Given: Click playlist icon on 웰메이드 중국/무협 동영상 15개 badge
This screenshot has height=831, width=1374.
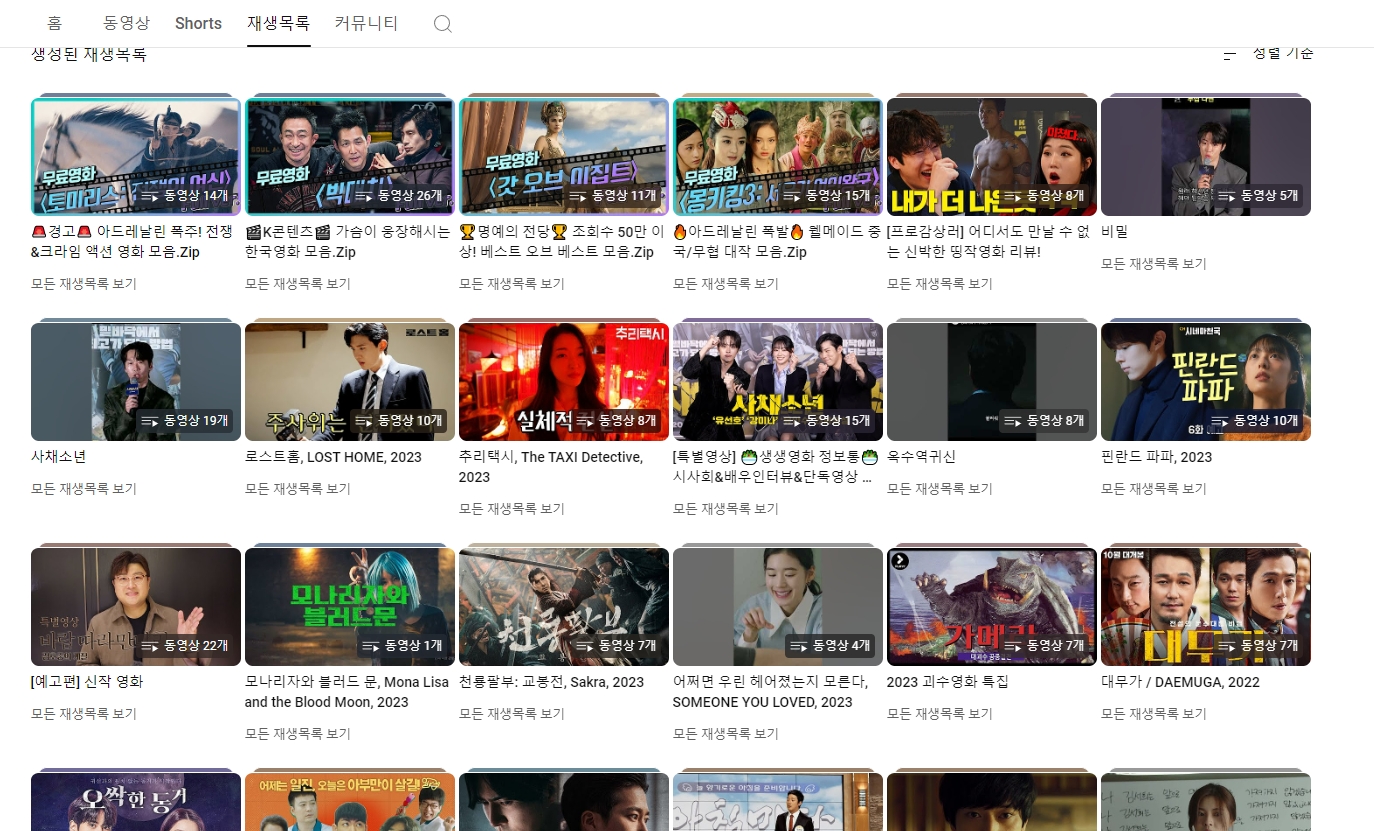Looking at the screenshot, I should [x=791, y=196].
